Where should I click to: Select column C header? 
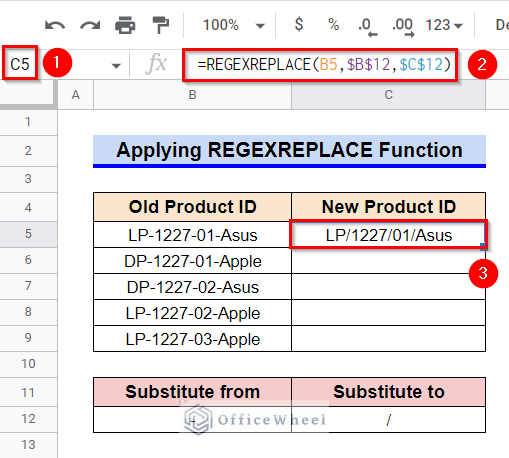388,95
